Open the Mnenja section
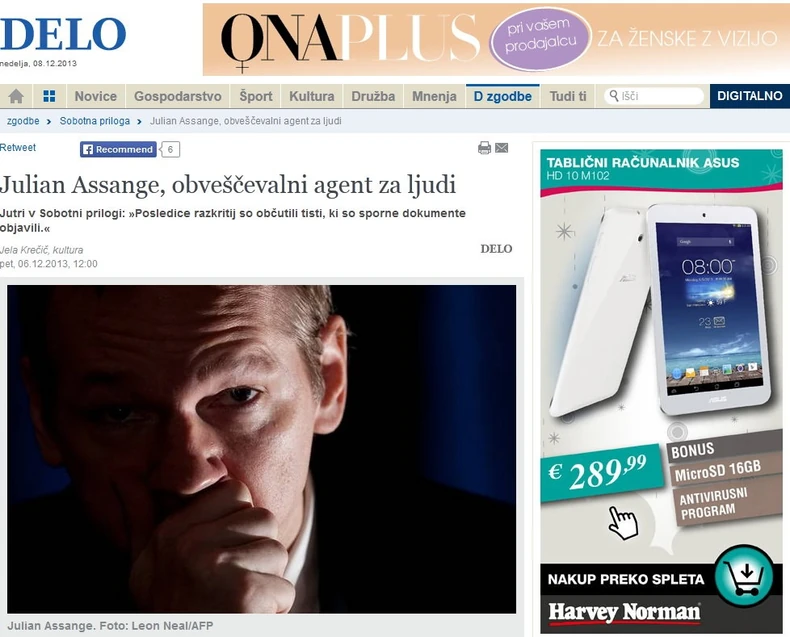 click(x=434, y=96)
